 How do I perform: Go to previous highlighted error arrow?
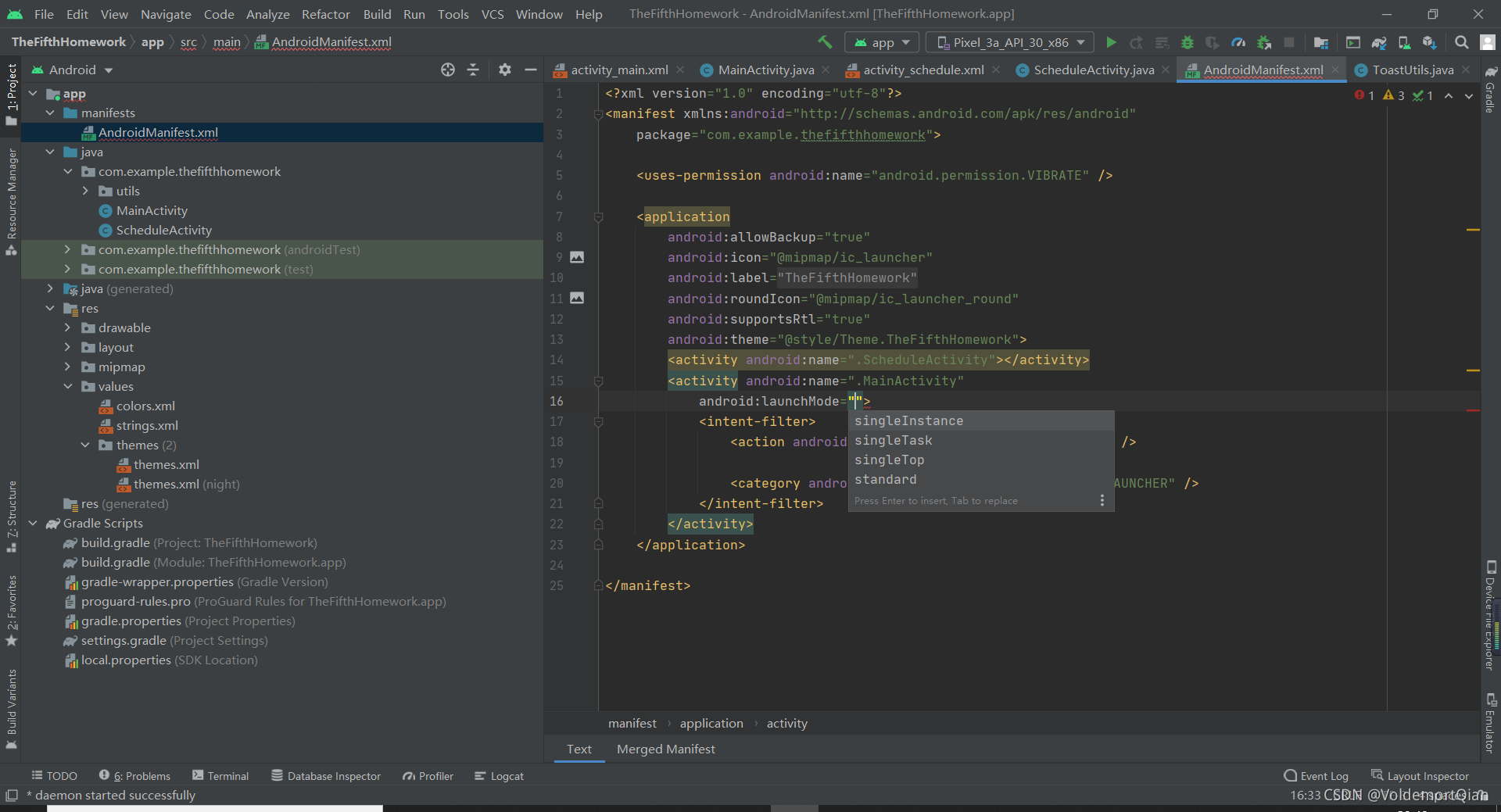click(1449, 95)
